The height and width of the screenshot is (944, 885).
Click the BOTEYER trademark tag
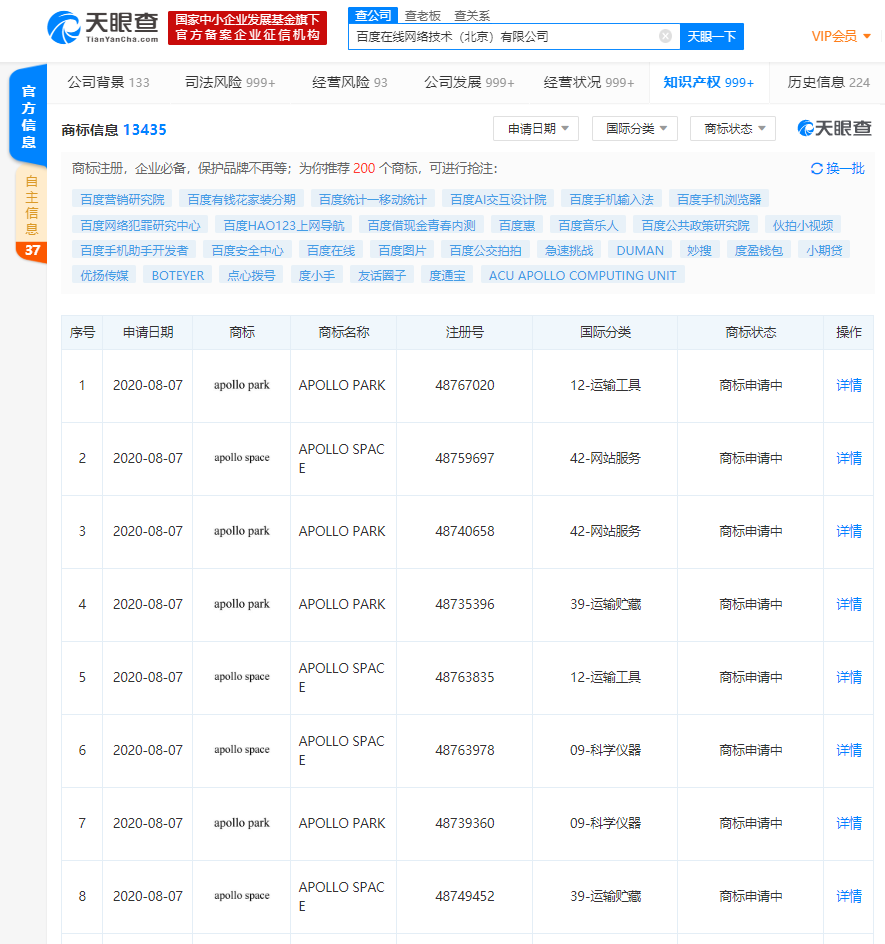178,275
